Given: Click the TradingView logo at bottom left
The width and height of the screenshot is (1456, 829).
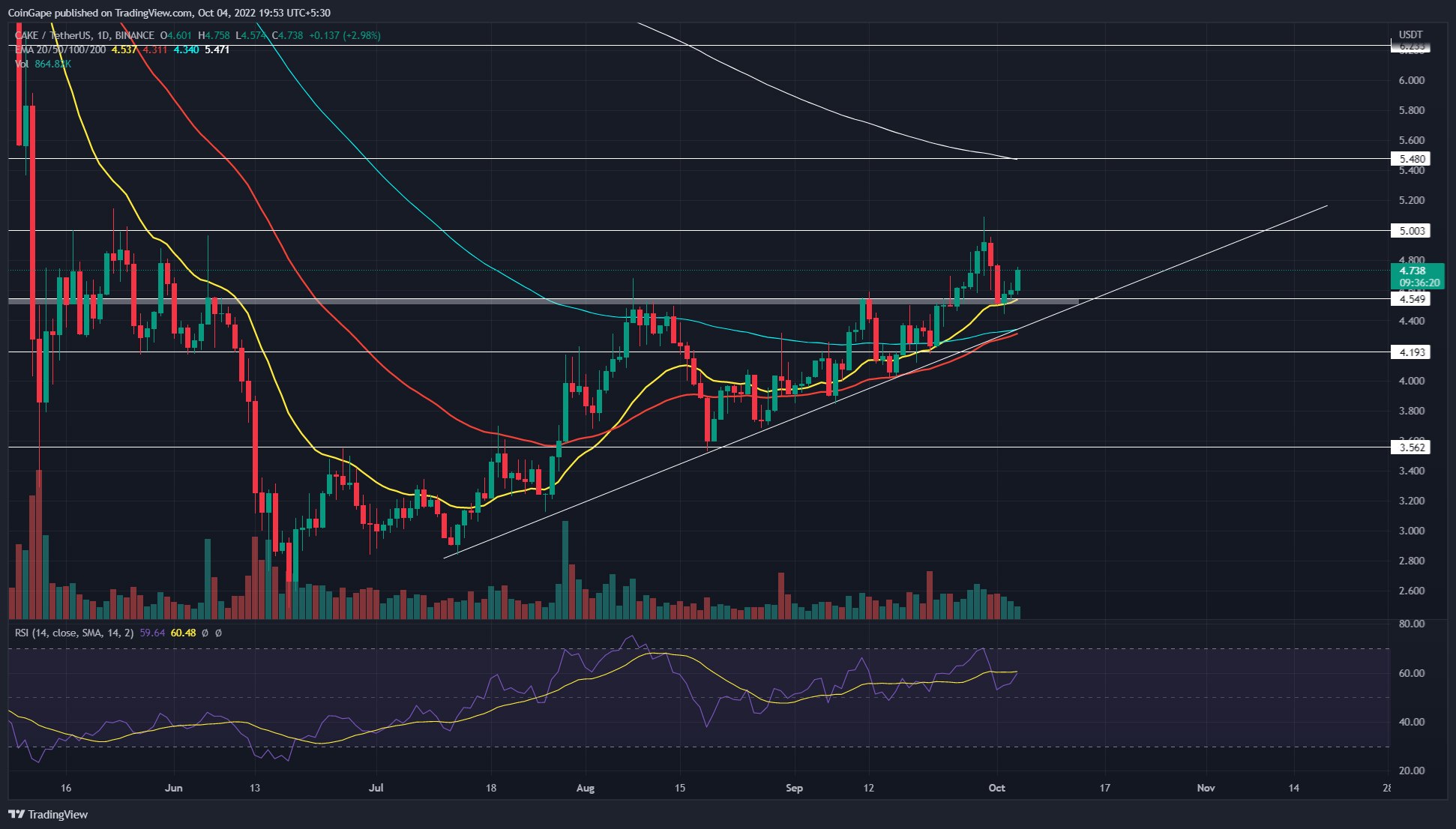Looking at the screenshot, I should (x=46, y=814).
